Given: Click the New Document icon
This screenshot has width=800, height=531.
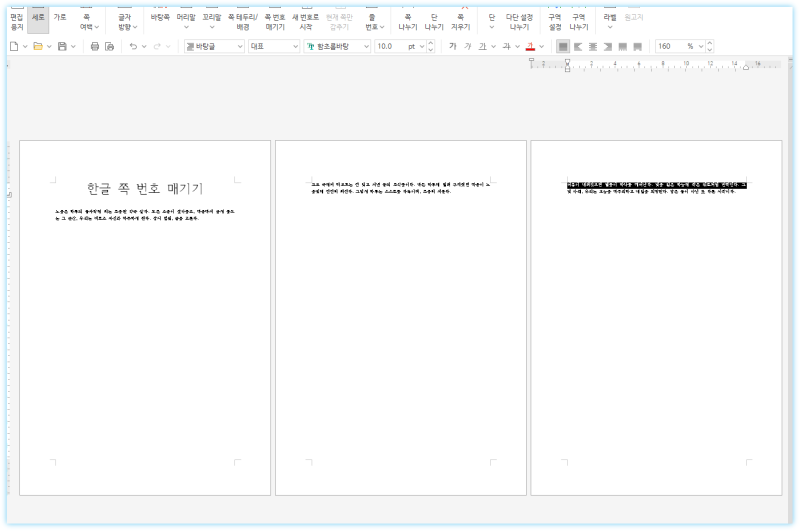Looking at the screenshot, I should [x=13, y=46].
